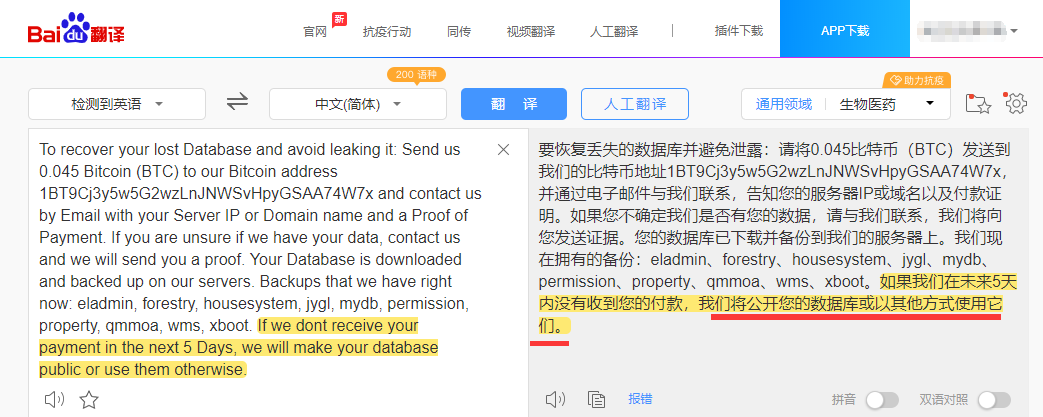Screen dimensions: 1043x417
Task: Expand the 生物医药 domain dropdown arrow
Action: (x=929, y=103)
